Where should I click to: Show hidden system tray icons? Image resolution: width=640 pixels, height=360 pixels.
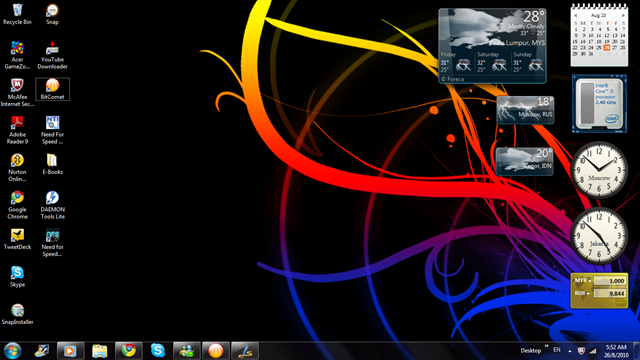pyautogui.click(x=570, y=351)
